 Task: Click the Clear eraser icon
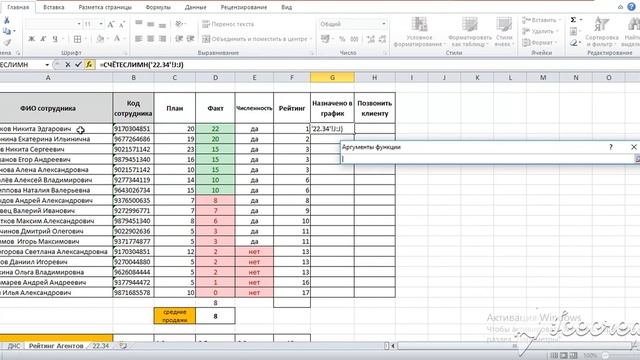click(x=574, y=42)
